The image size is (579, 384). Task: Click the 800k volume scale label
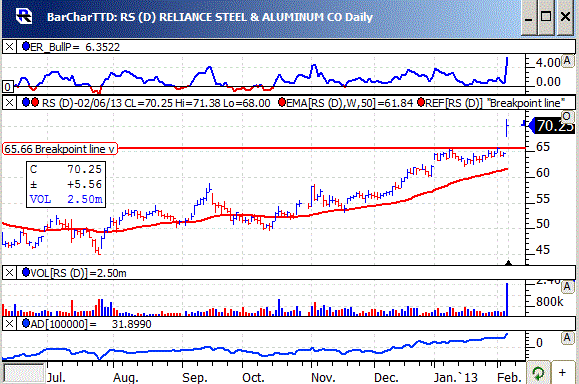(550, 301)
